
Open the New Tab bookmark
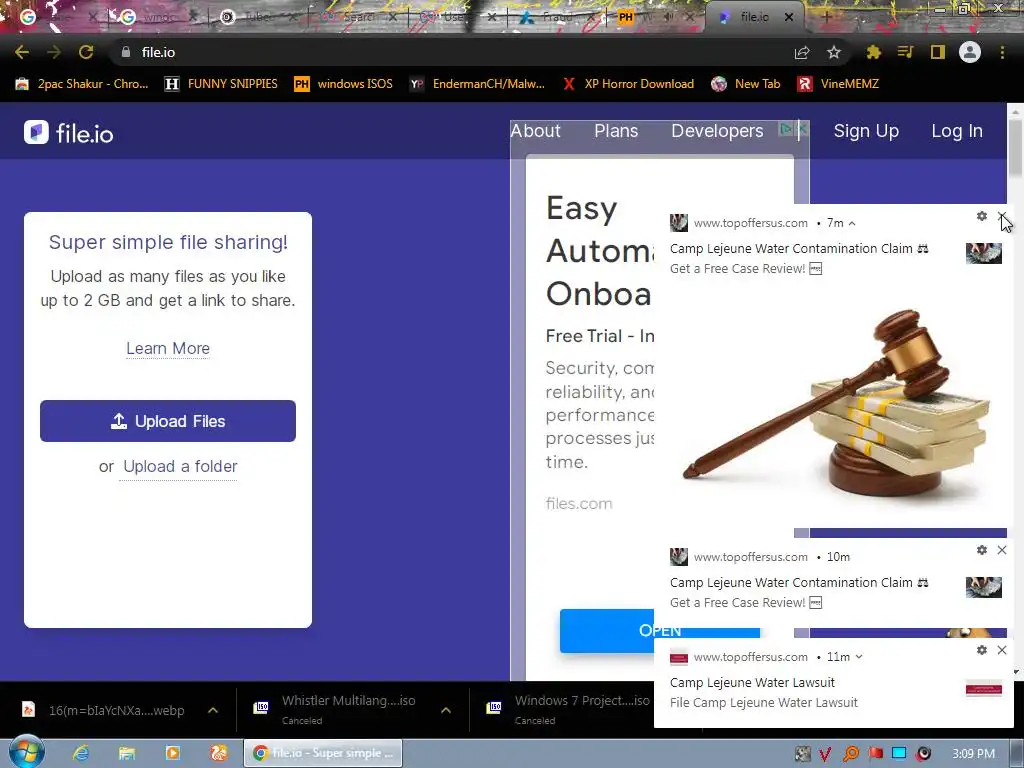pos(746,84)
